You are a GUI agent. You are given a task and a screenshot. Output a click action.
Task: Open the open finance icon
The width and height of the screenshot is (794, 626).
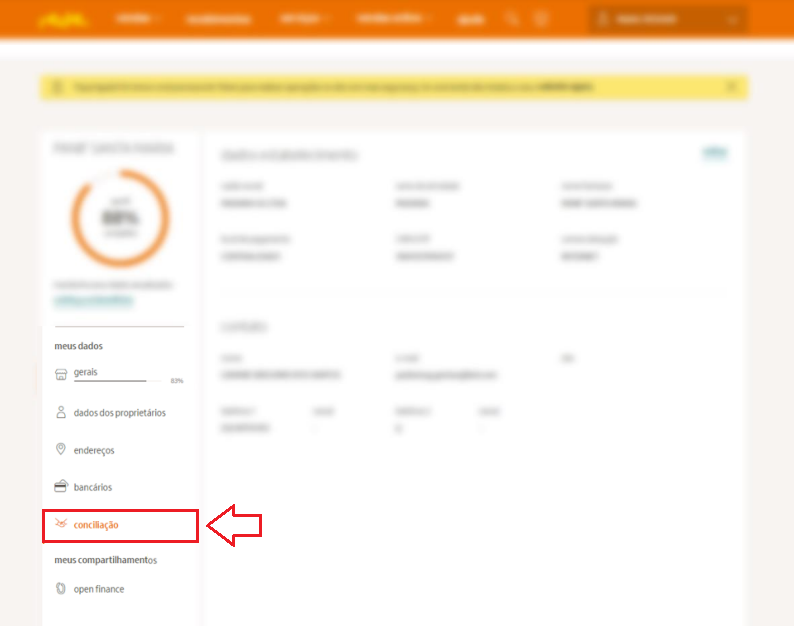coord(61,588)
